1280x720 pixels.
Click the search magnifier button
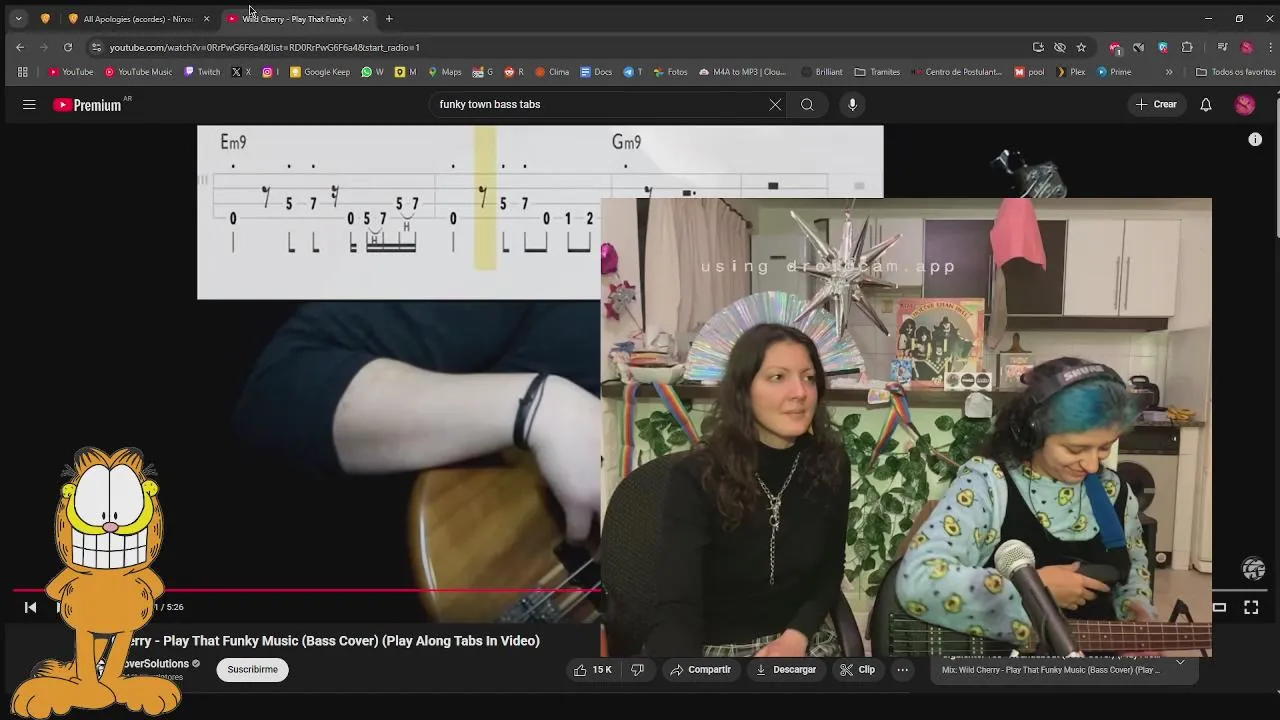(x=807, y=104)
